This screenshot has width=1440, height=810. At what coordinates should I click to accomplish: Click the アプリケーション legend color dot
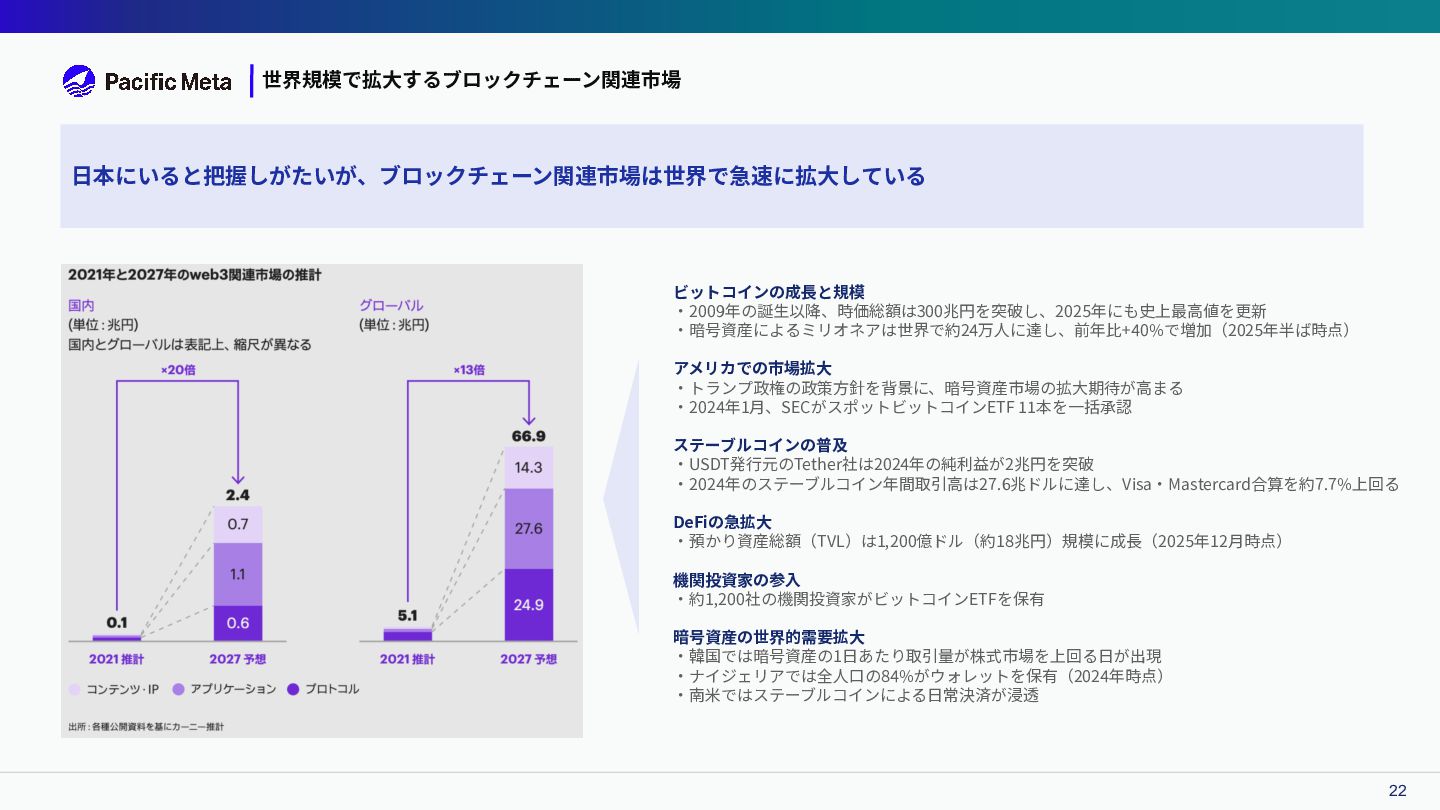click(x=179, y=689)
